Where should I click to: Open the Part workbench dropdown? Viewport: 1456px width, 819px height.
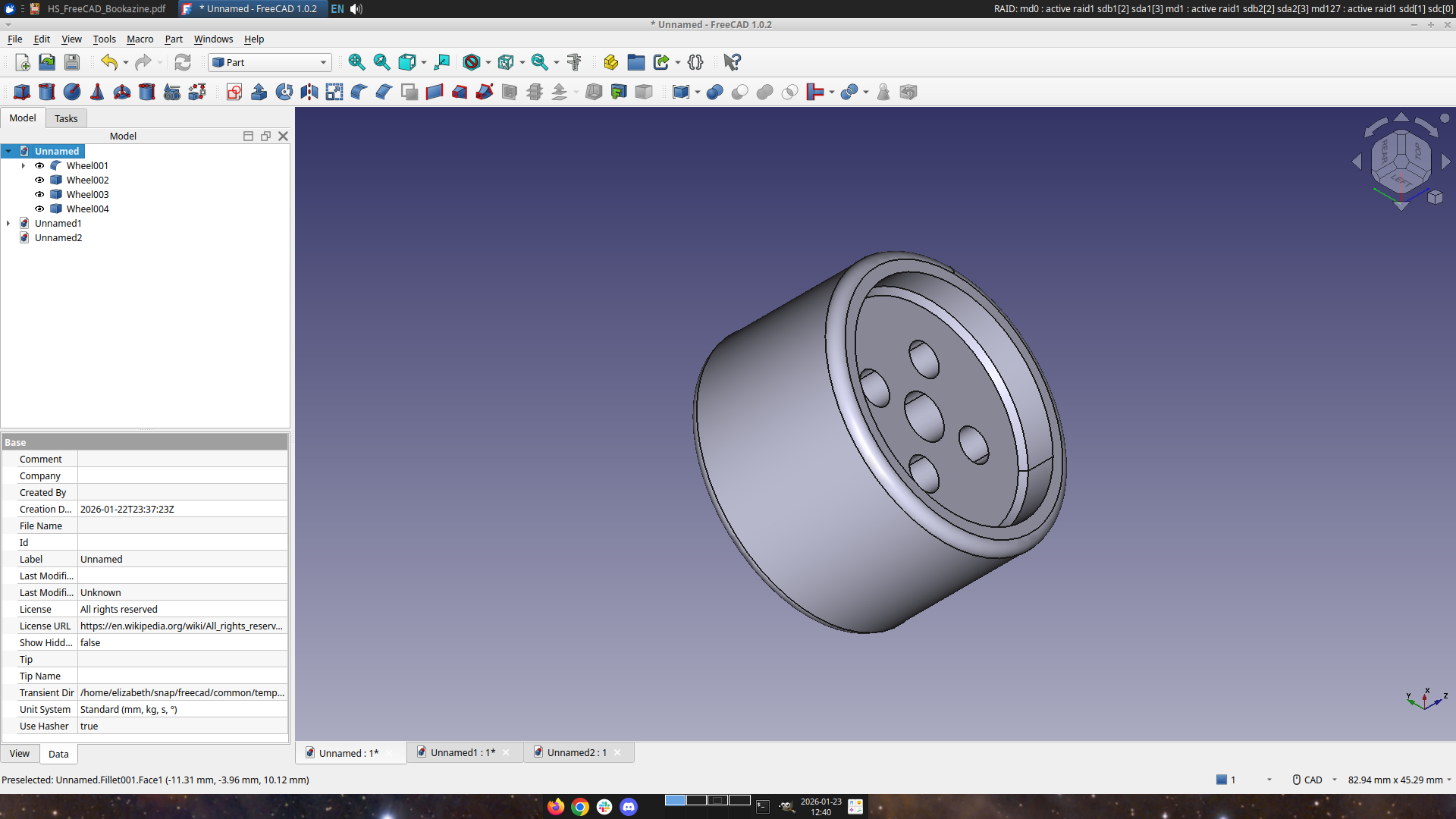coord(271,62)
